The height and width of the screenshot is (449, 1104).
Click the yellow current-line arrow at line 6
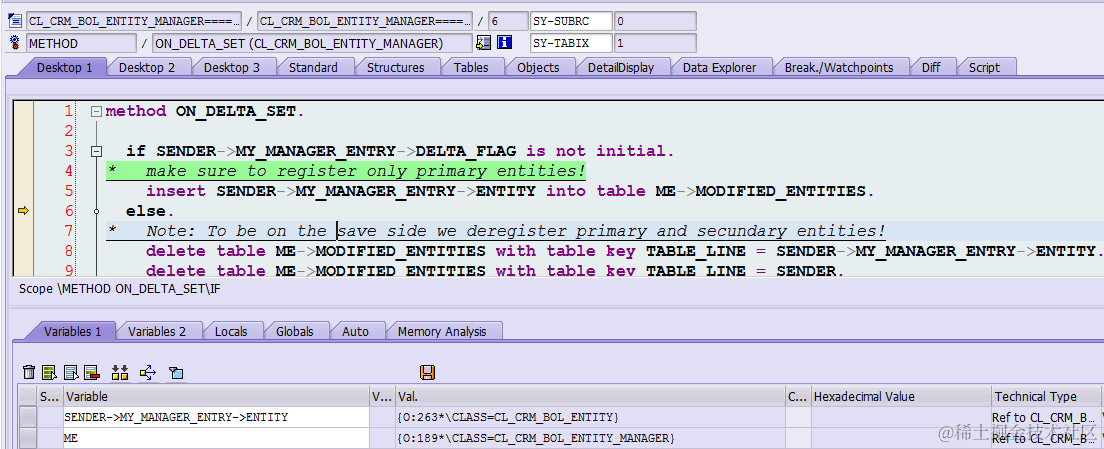[23, 210]
